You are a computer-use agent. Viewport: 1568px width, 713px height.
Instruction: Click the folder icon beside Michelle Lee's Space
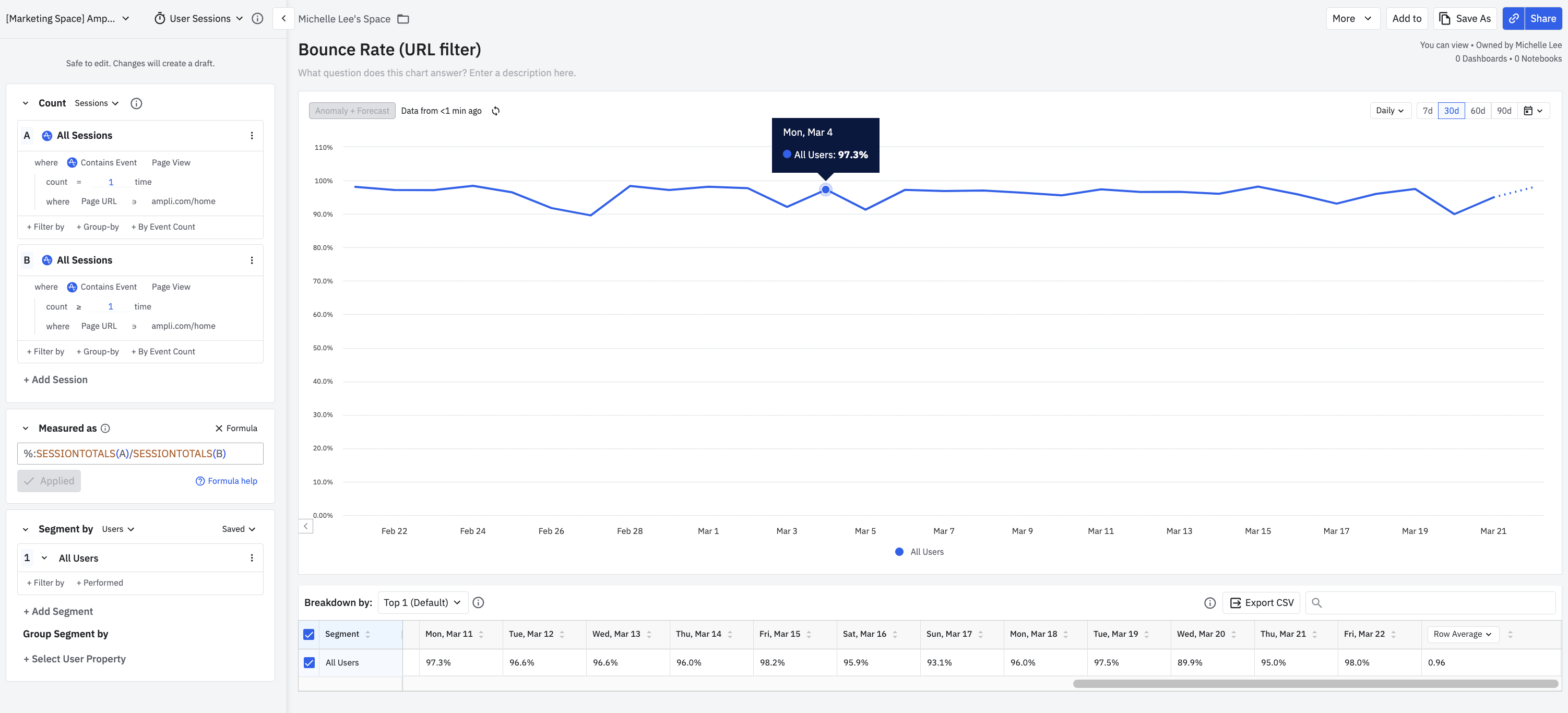pyautogui.click(x=403, y=19)
